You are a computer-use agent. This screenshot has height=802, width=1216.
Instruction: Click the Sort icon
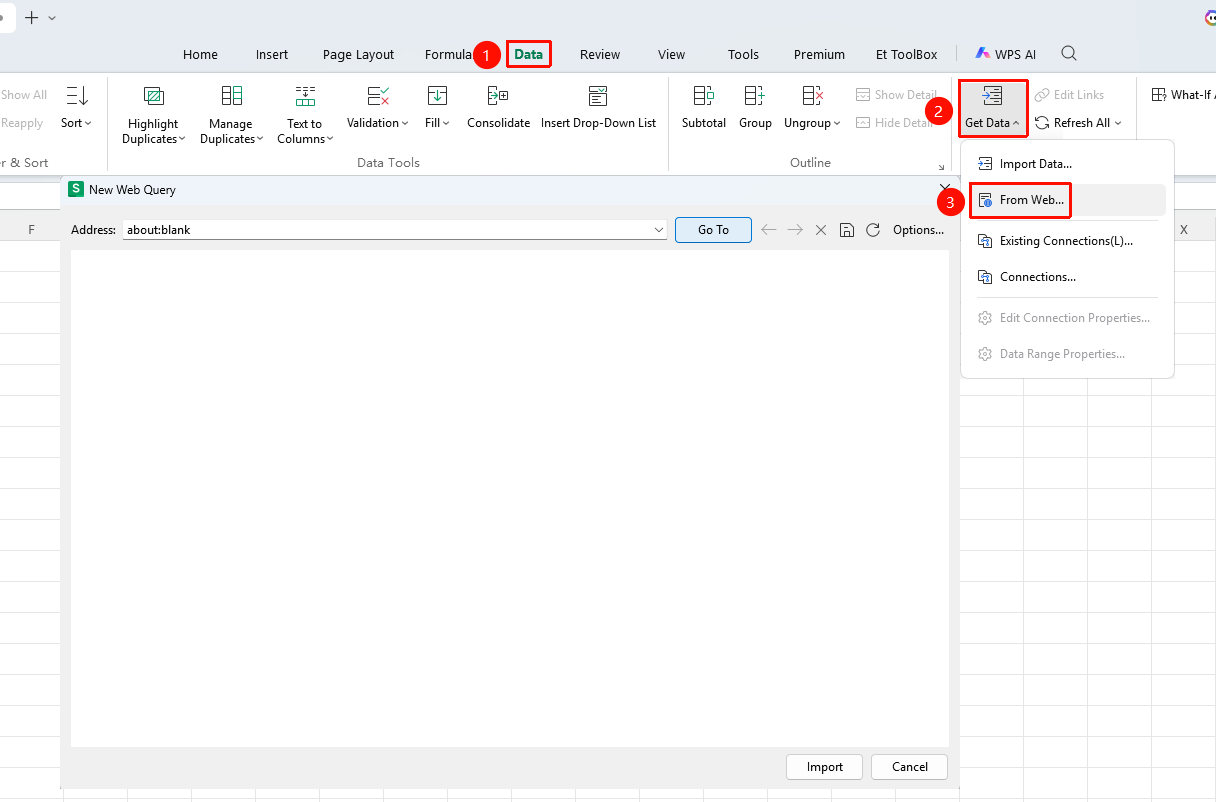77,96
